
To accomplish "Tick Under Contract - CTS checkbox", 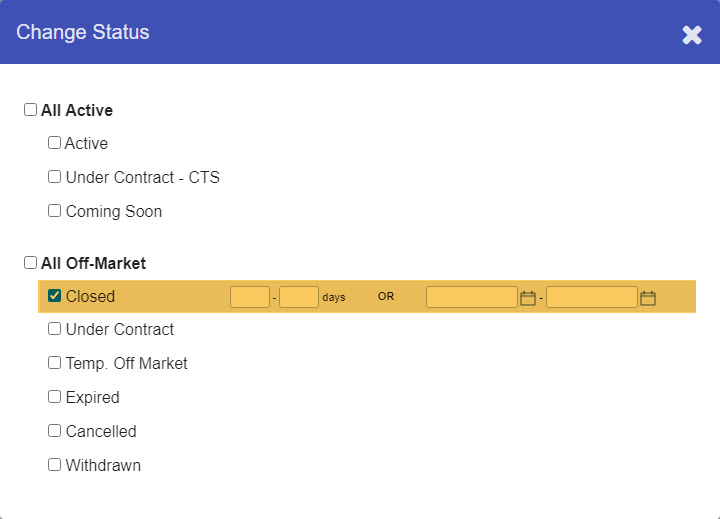I will (54, 177).
